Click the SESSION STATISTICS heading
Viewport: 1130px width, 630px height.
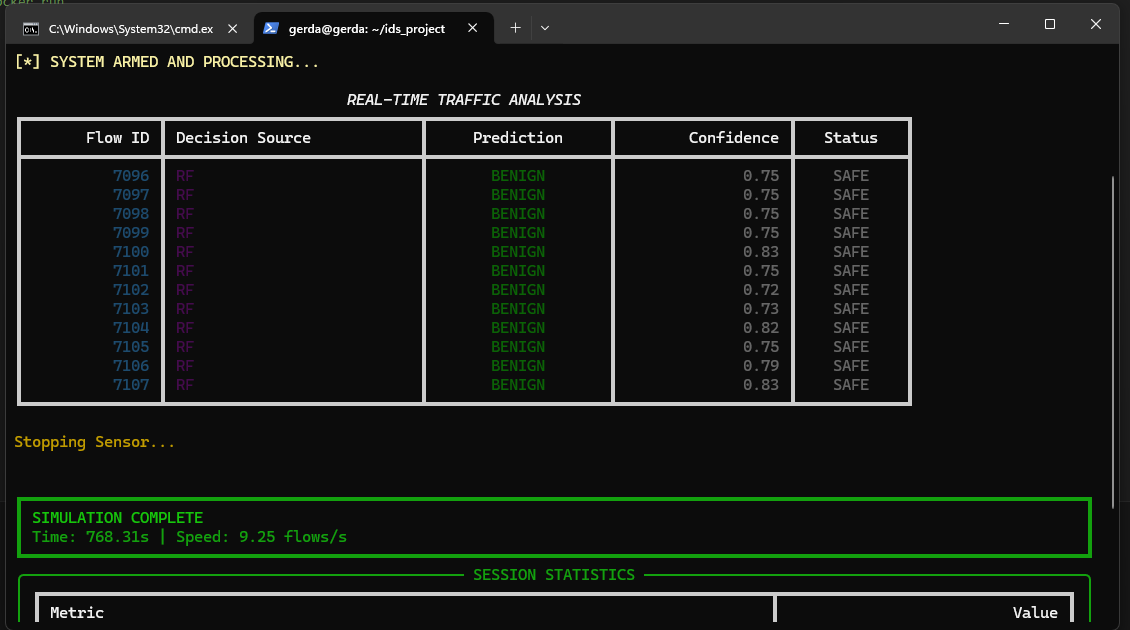553,575
